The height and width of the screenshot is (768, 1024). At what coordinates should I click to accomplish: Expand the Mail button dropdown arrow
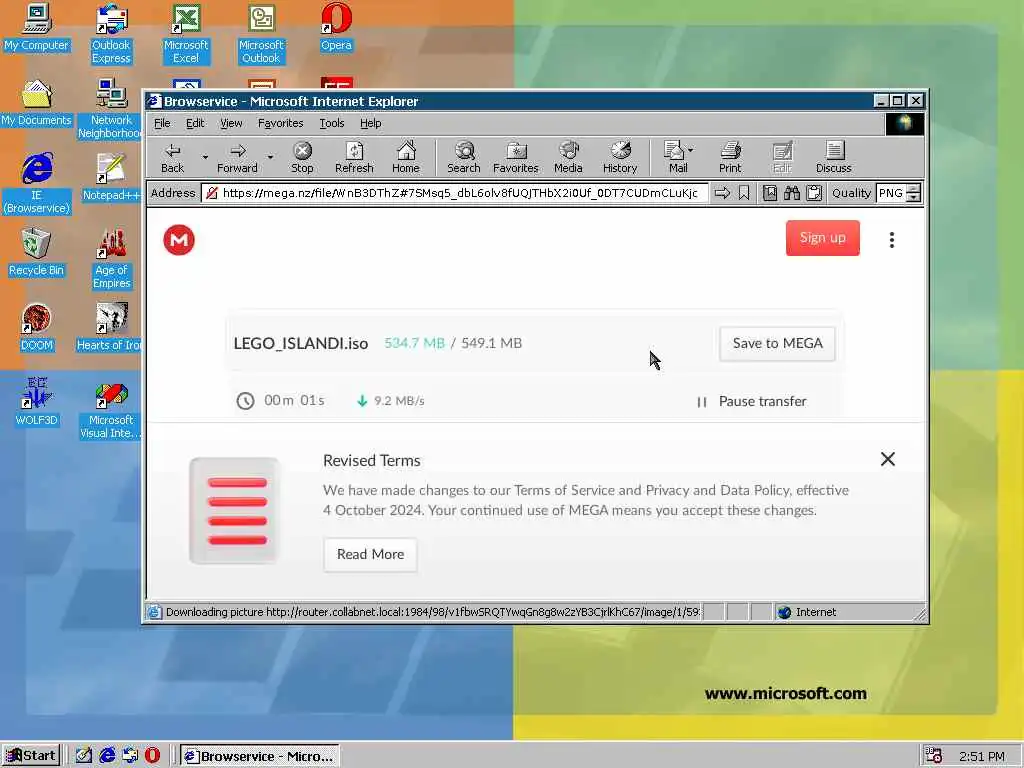(691, 150)
